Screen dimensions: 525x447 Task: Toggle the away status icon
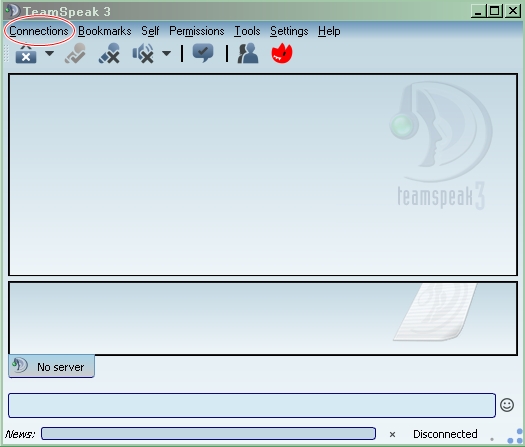[x=75, y=54]
